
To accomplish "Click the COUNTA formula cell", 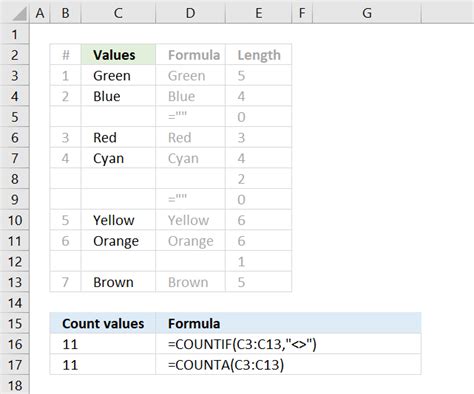I will click(288, 365).
